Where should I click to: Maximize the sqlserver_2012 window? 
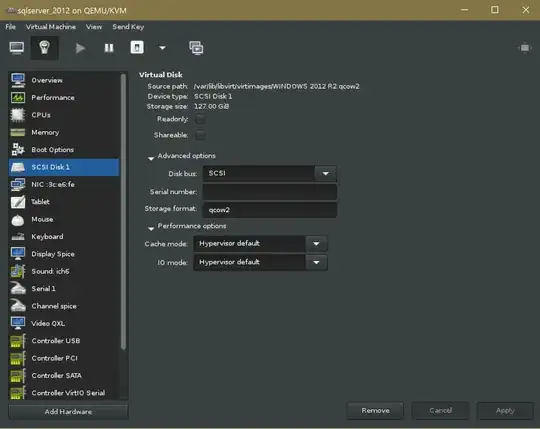495,10
